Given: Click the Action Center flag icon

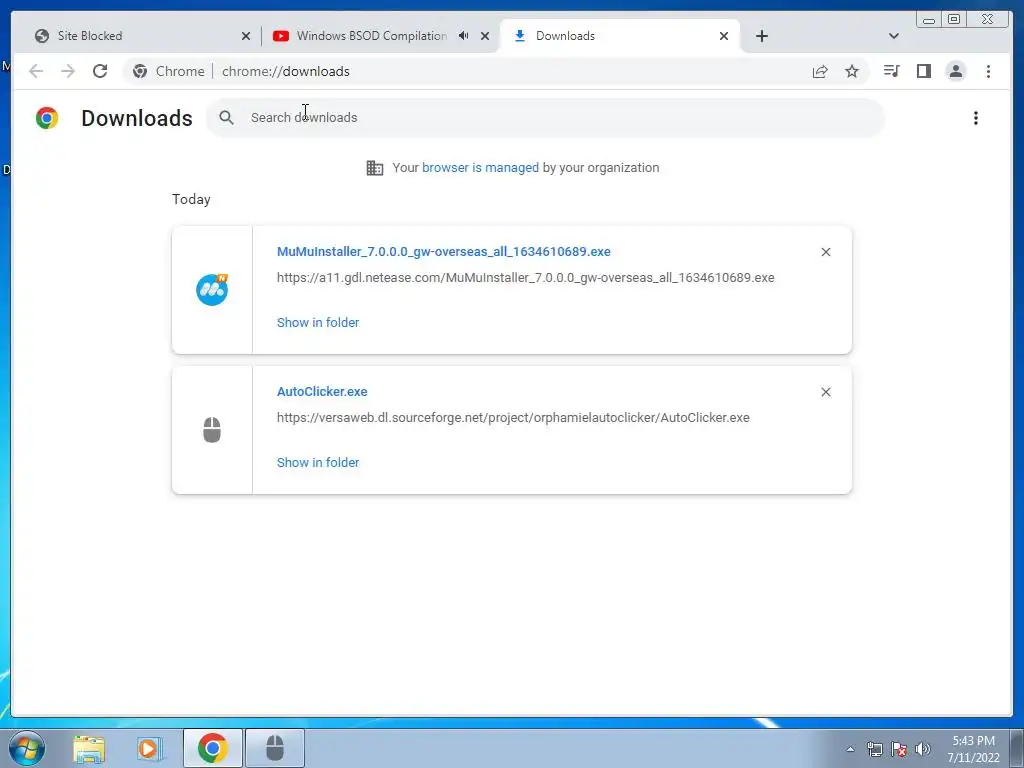Looking at the screenshot, I should (x=899, y=749).
